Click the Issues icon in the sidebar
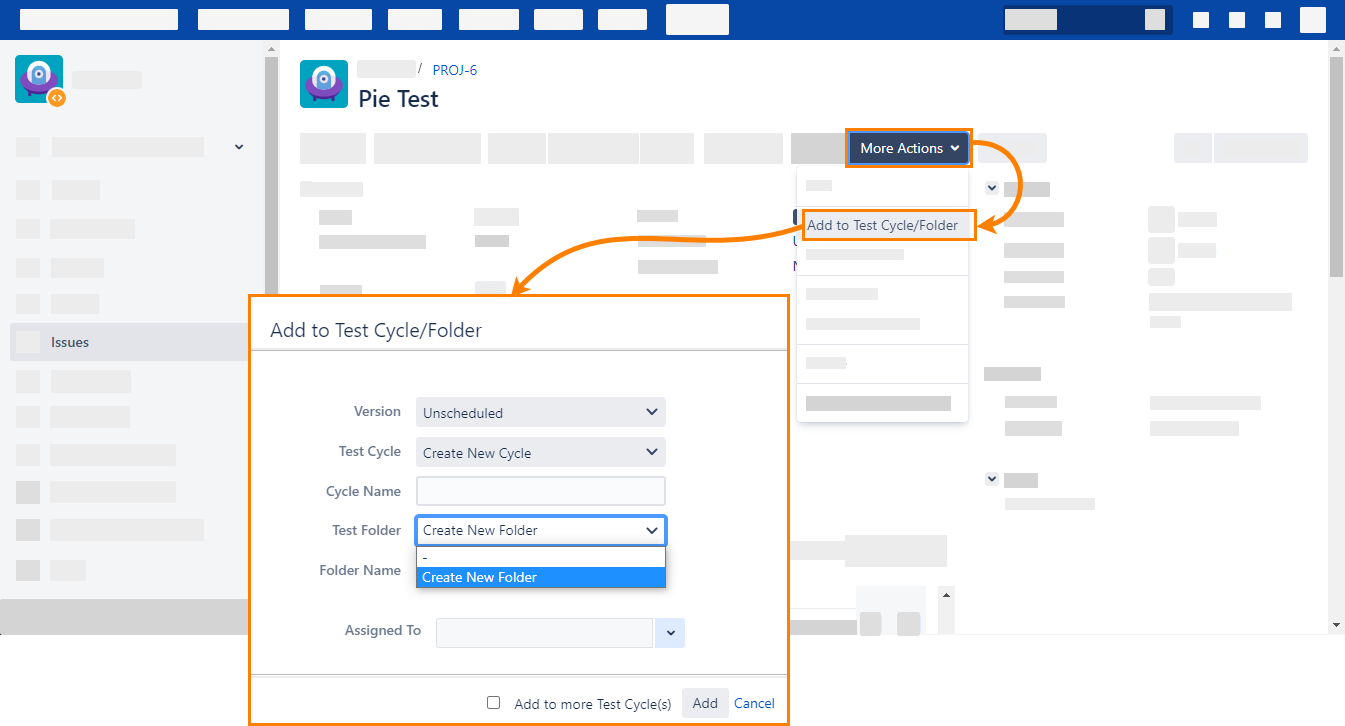This screenshot has height=726, width=1345. [x=27, y=342]
